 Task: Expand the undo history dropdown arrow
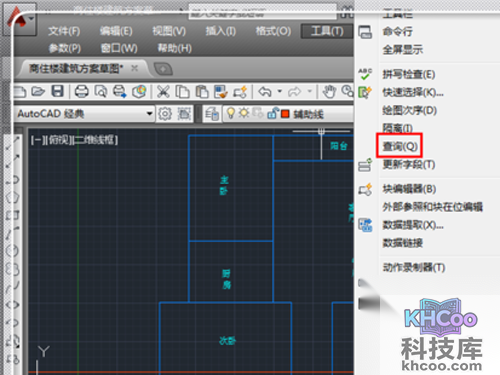point(280,91)
